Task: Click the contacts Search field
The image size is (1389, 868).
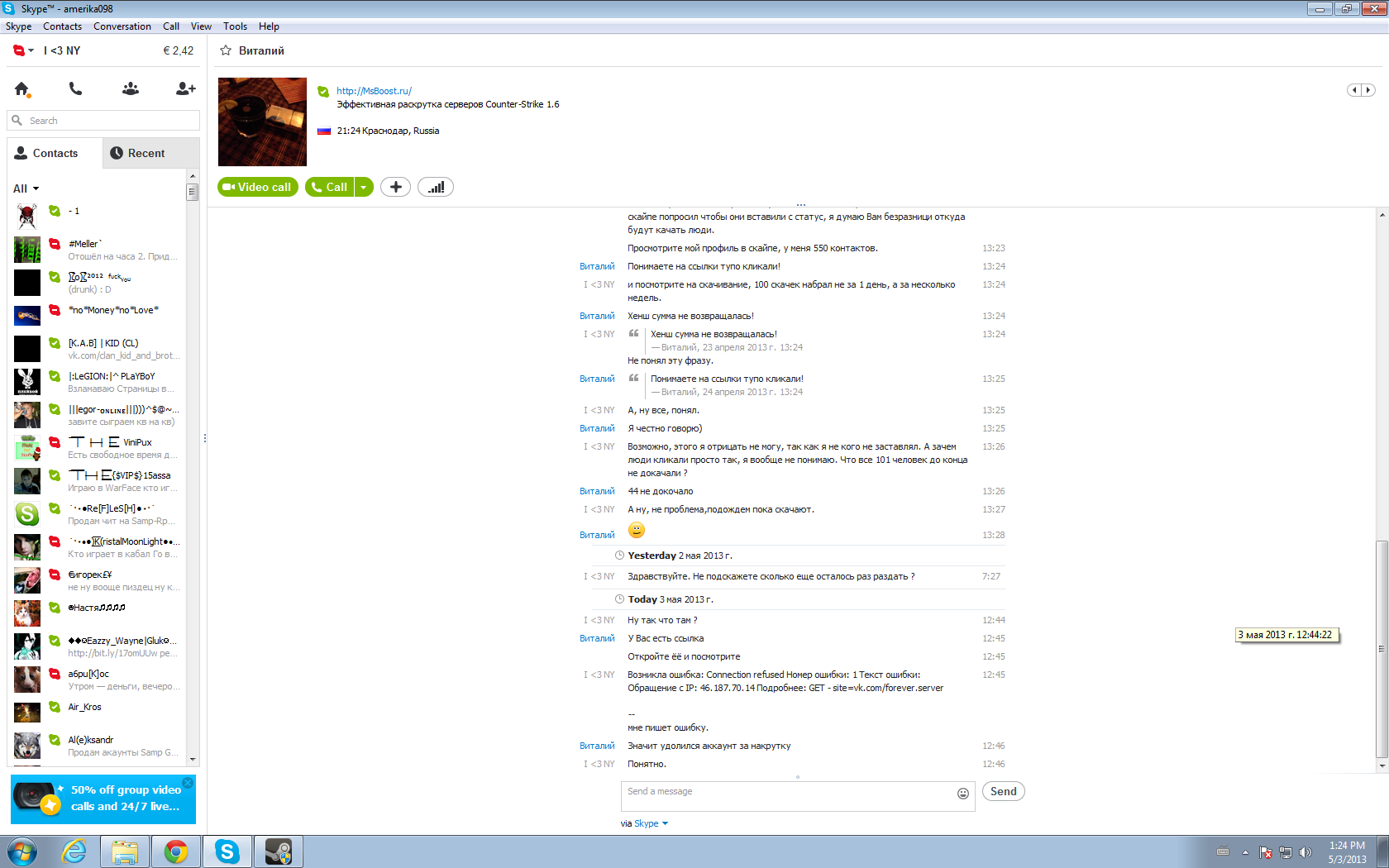Action: pos(103,121)
